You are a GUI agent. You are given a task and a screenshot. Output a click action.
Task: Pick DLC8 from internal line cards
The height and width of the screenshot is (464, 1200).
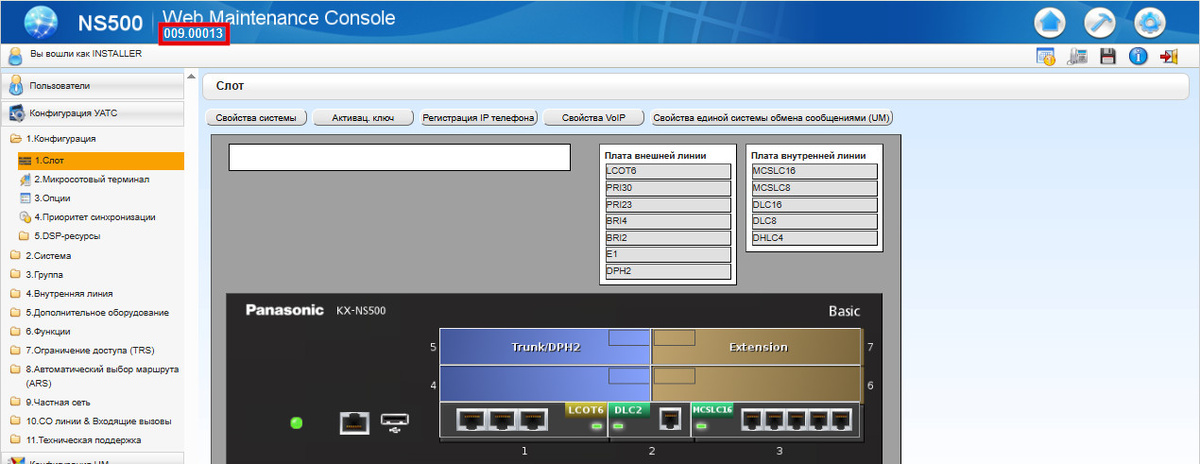[x=814, y=222]
